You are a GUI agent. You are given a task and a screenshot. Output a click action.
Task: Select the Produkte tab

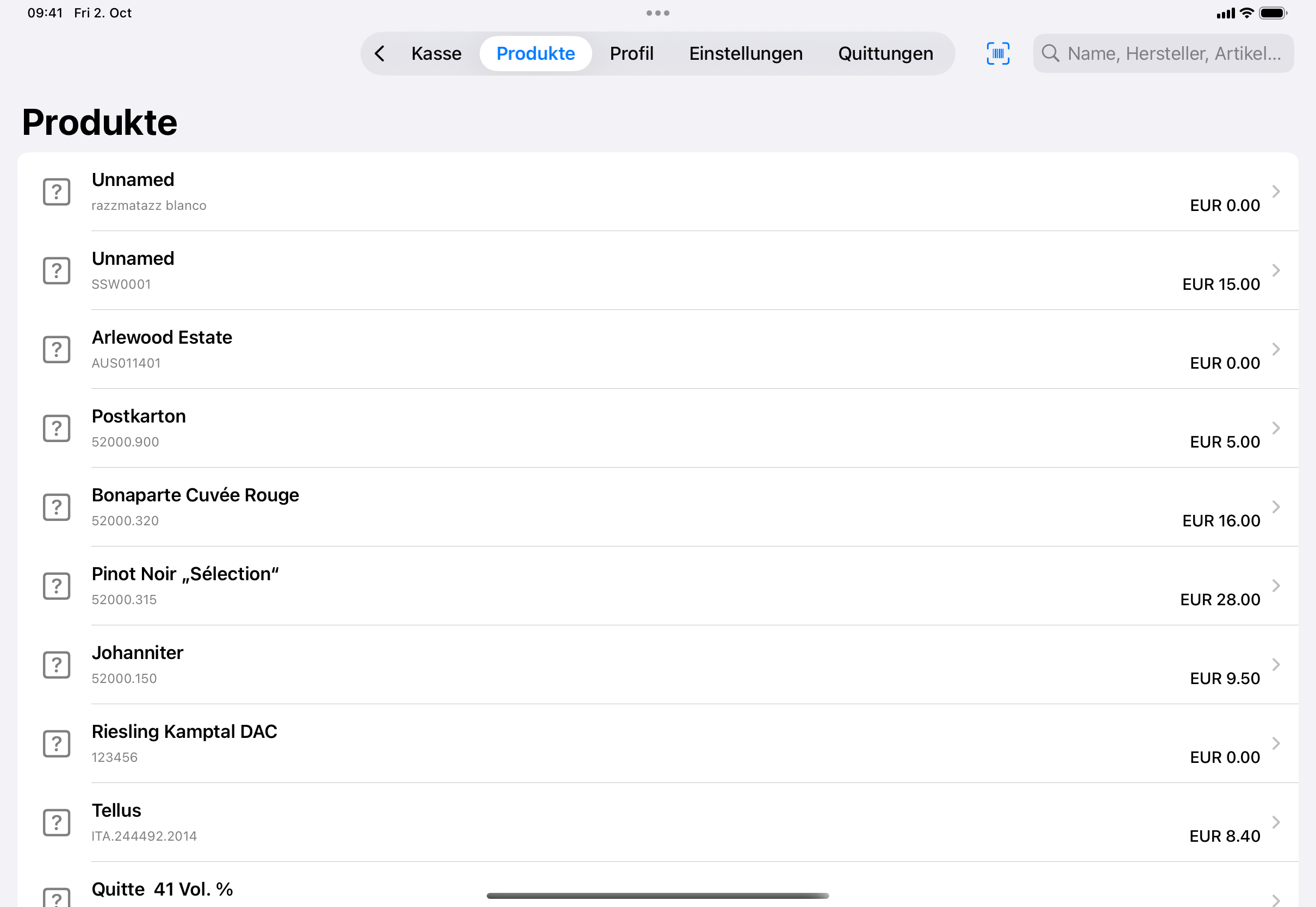(536, 53)
